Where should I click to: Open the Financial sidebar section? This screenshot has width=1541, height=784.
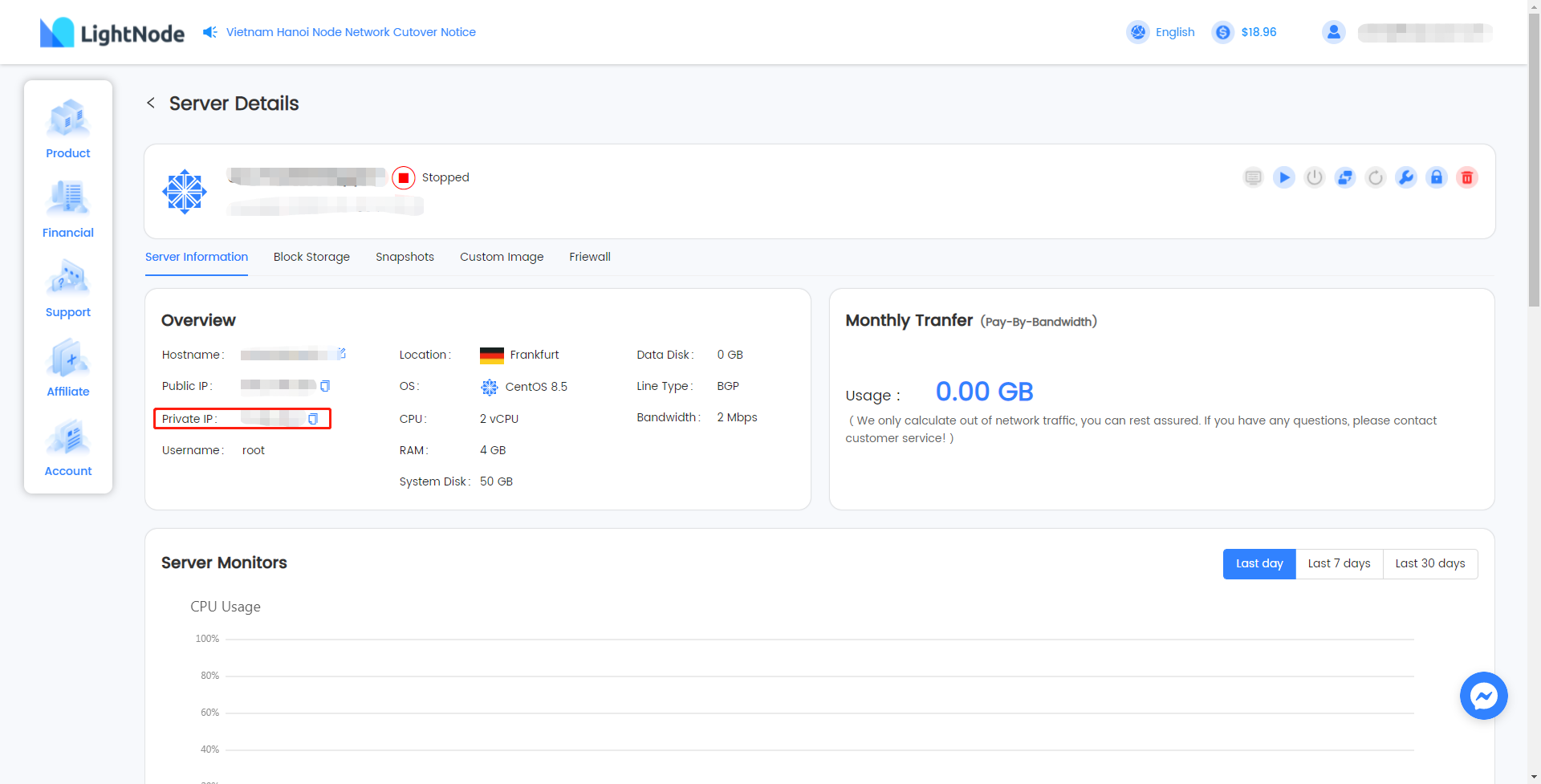(x=68, y=209)
